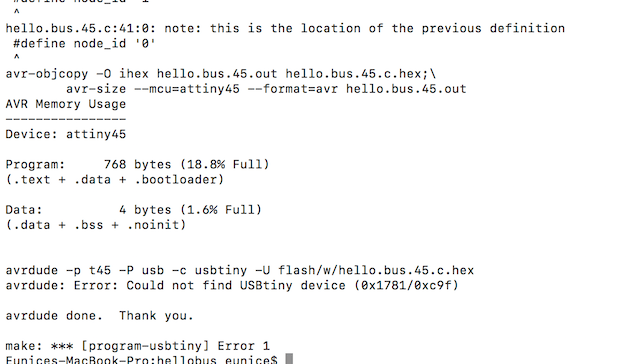Screen dimensions: 640x364
Task: Click the 'avr-size --mcu=attiny45' command line
Action: click(x=266, y=89)
